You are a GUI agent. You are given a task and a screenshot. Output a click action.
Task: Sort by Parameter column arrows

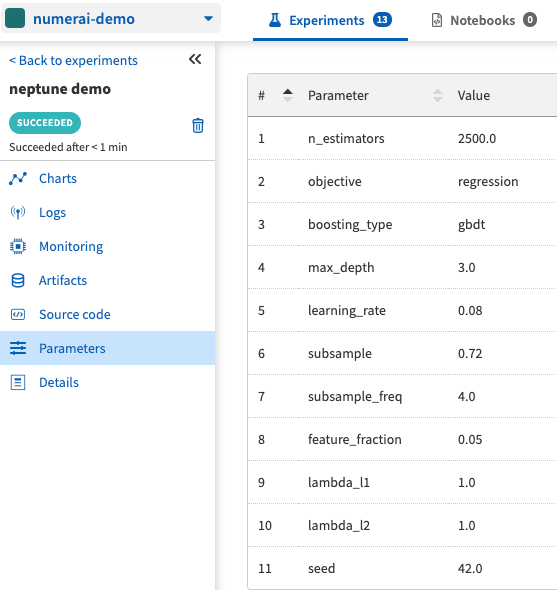click(x=437, y=95)
